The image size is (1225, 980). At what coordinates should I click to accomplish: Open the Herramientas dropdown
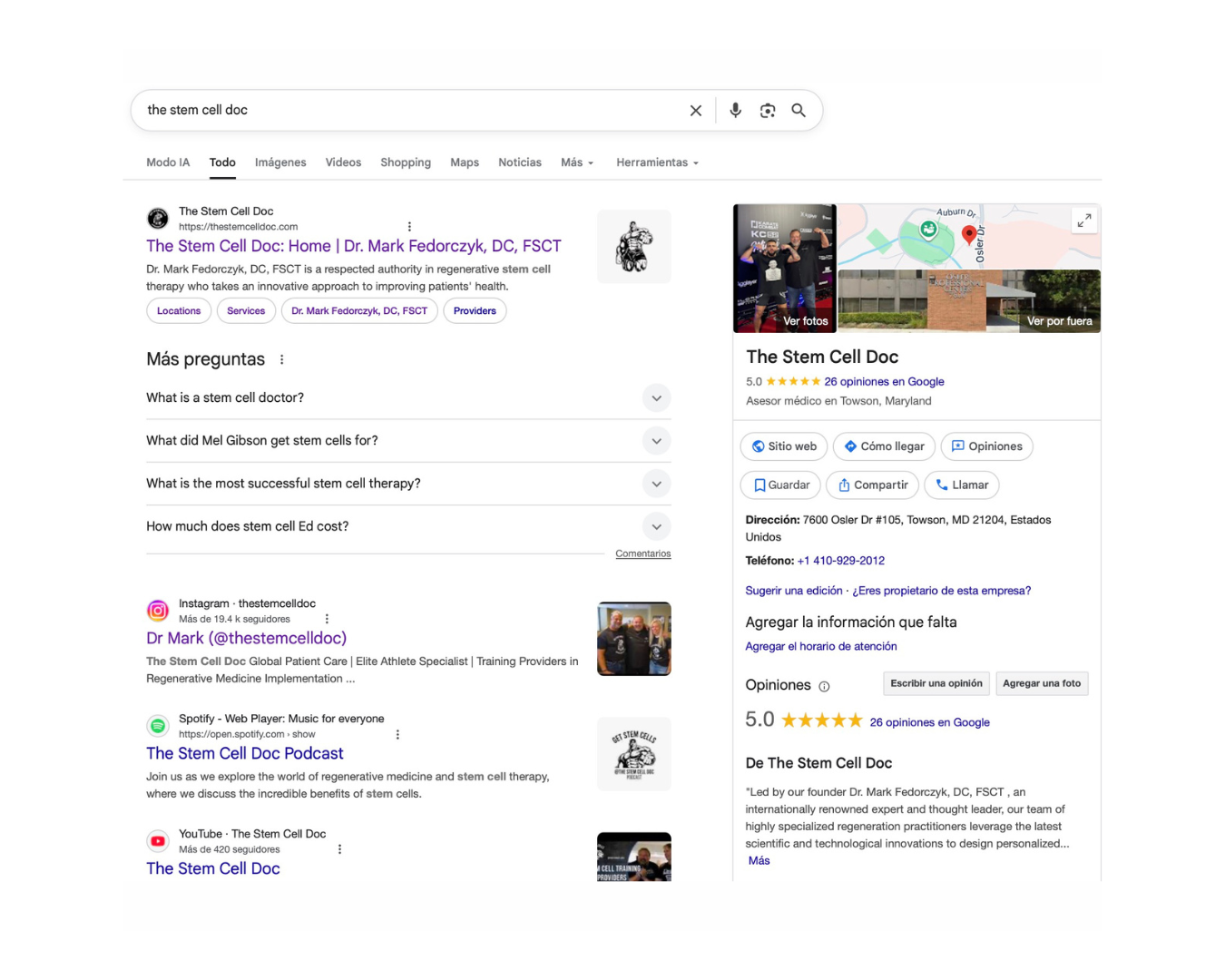[x=657, y=162]
